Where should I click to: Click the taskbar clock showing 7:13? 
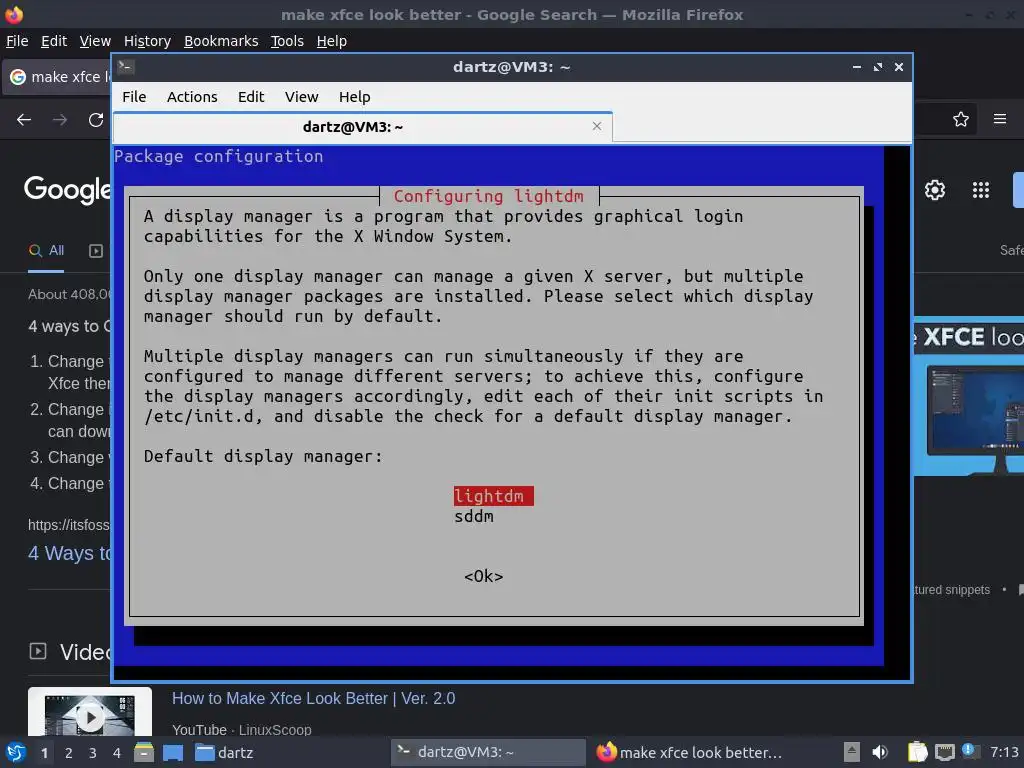pos(1004,752)
